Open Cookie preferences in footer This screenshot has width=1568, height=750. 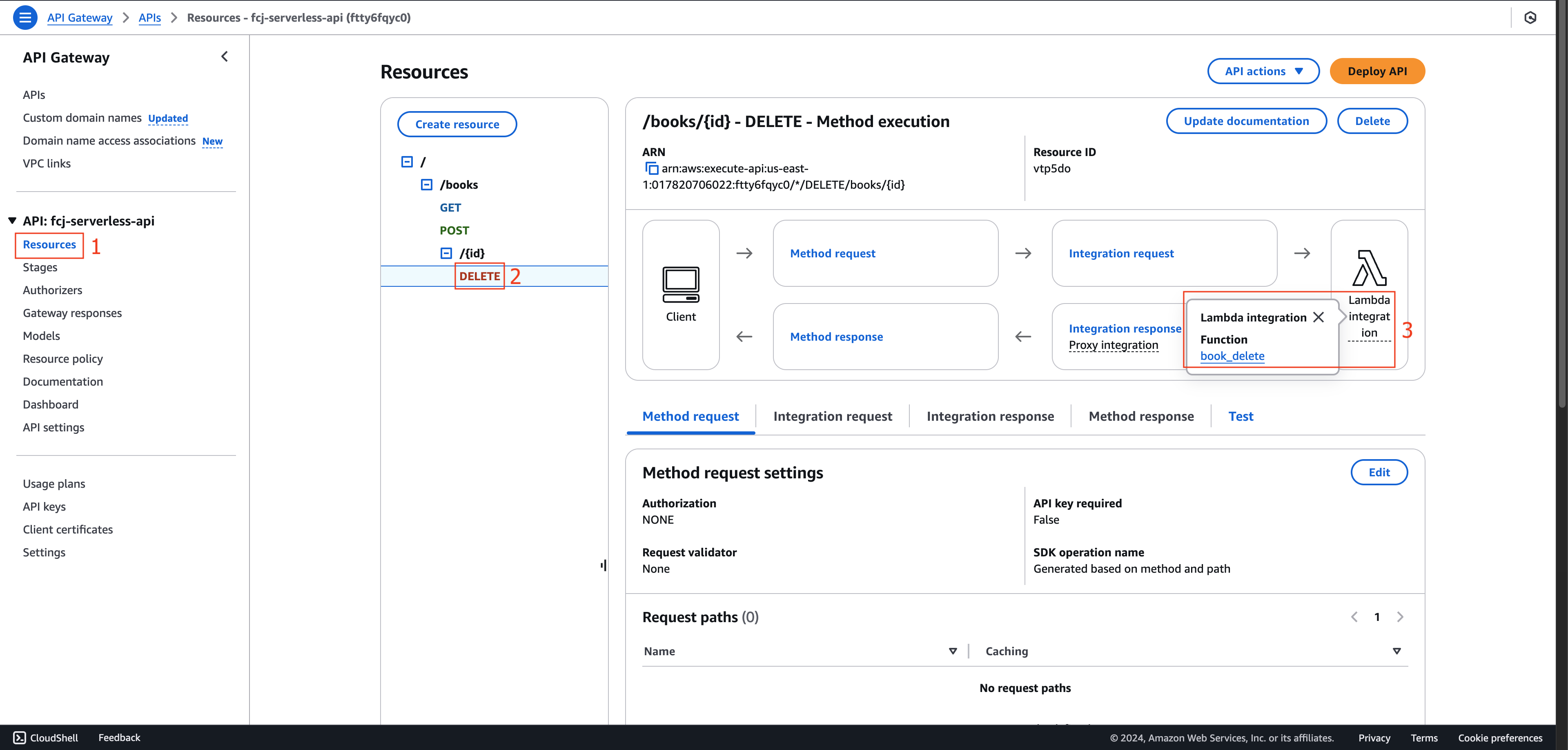tap(1500, 738)
